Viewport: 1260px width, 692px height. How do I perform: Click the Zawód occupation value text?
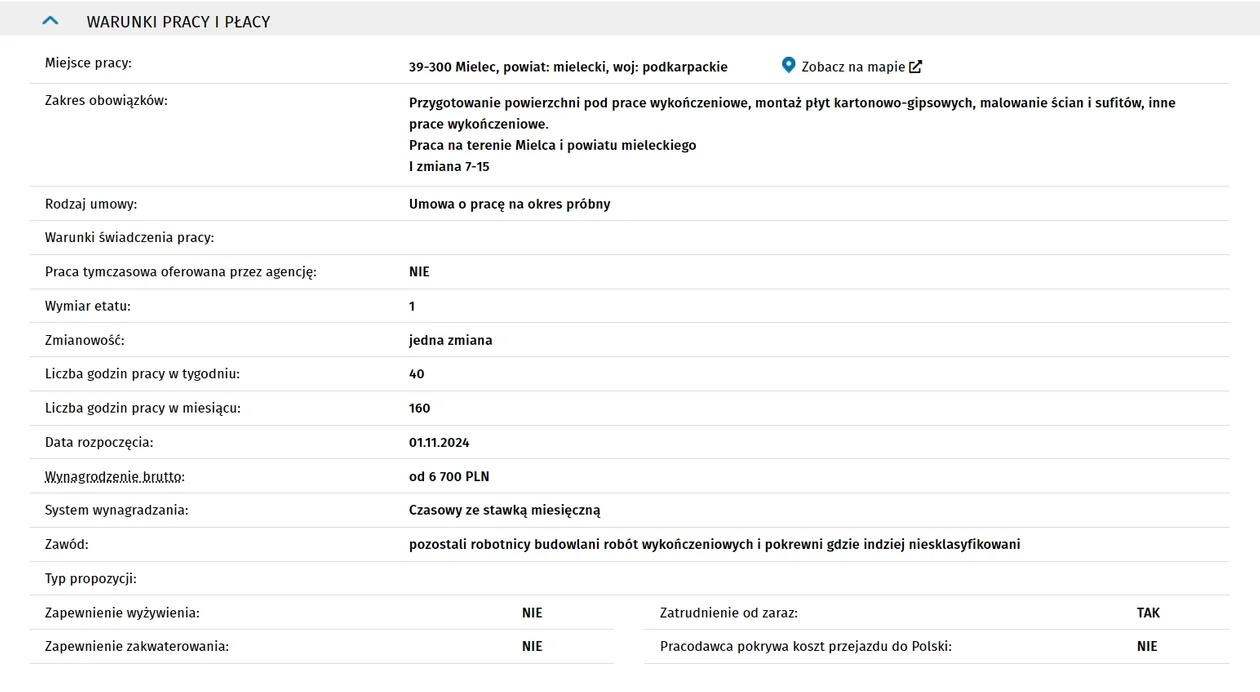714,545
